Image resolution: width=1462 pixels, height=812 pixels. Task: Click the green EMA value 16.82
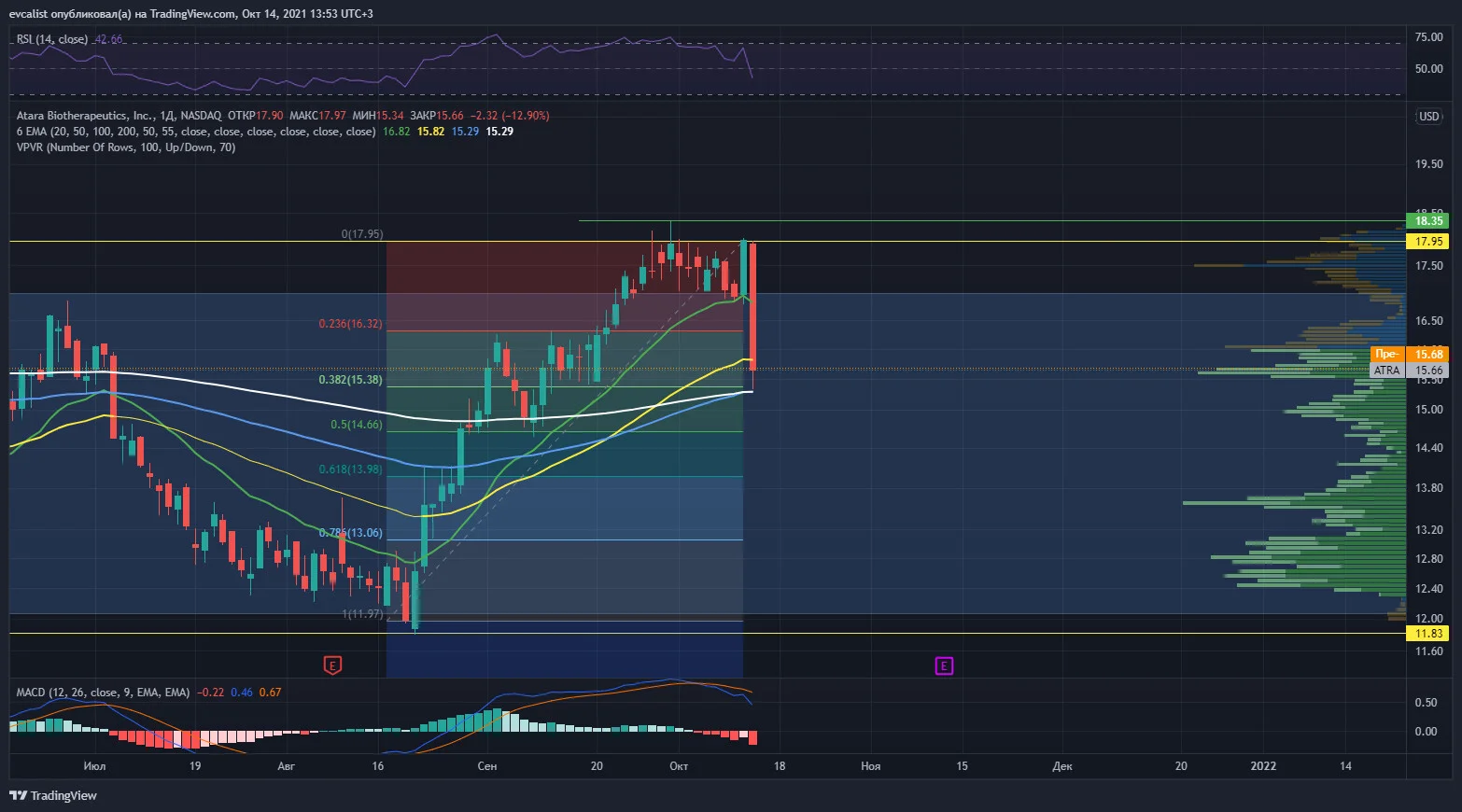[x=397, y=132]
